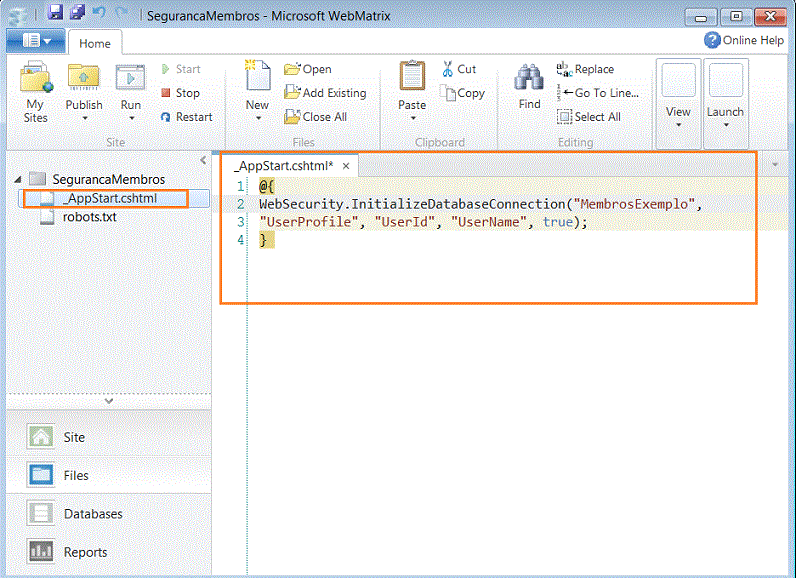Viewport: 796px width, 578px height.
Task: Expand the Paste dropdown arrow
Action: pyautogui.click(x=413, y=118)
